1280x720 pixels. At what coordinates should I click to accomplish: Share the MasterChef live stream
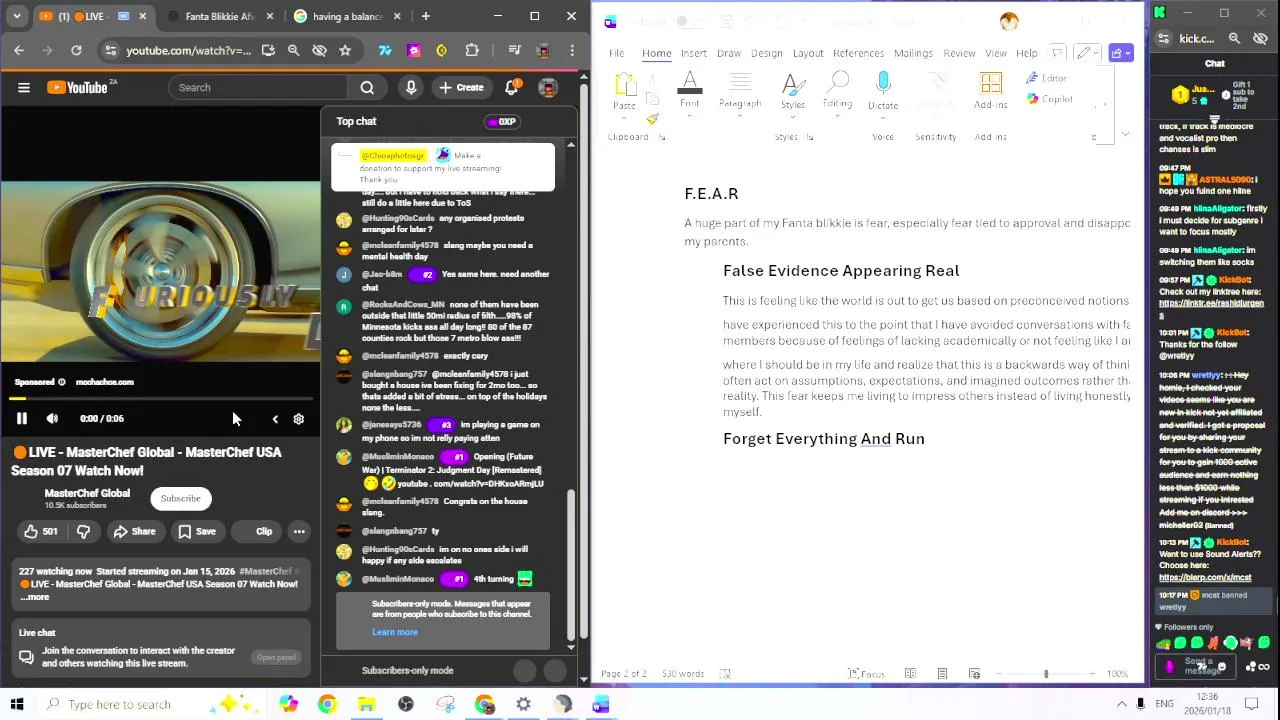(134, 531)
